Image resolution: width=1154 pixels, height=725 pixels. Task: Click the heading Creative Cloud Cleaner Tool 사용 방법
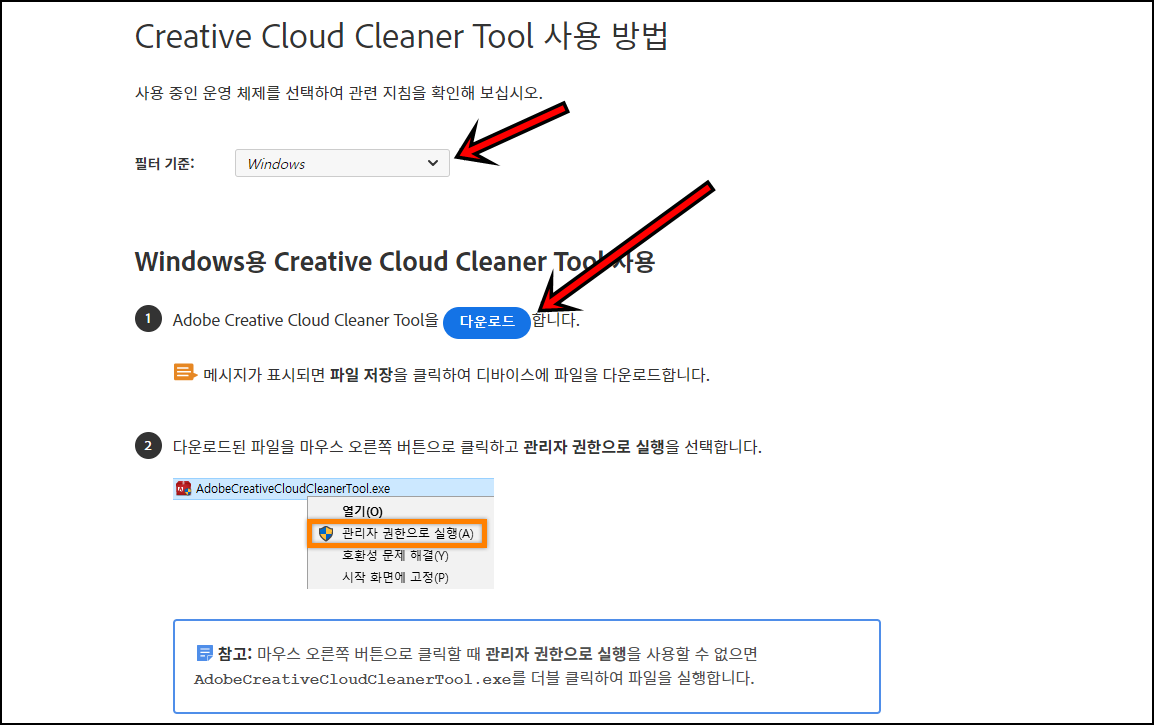(401, 36)
